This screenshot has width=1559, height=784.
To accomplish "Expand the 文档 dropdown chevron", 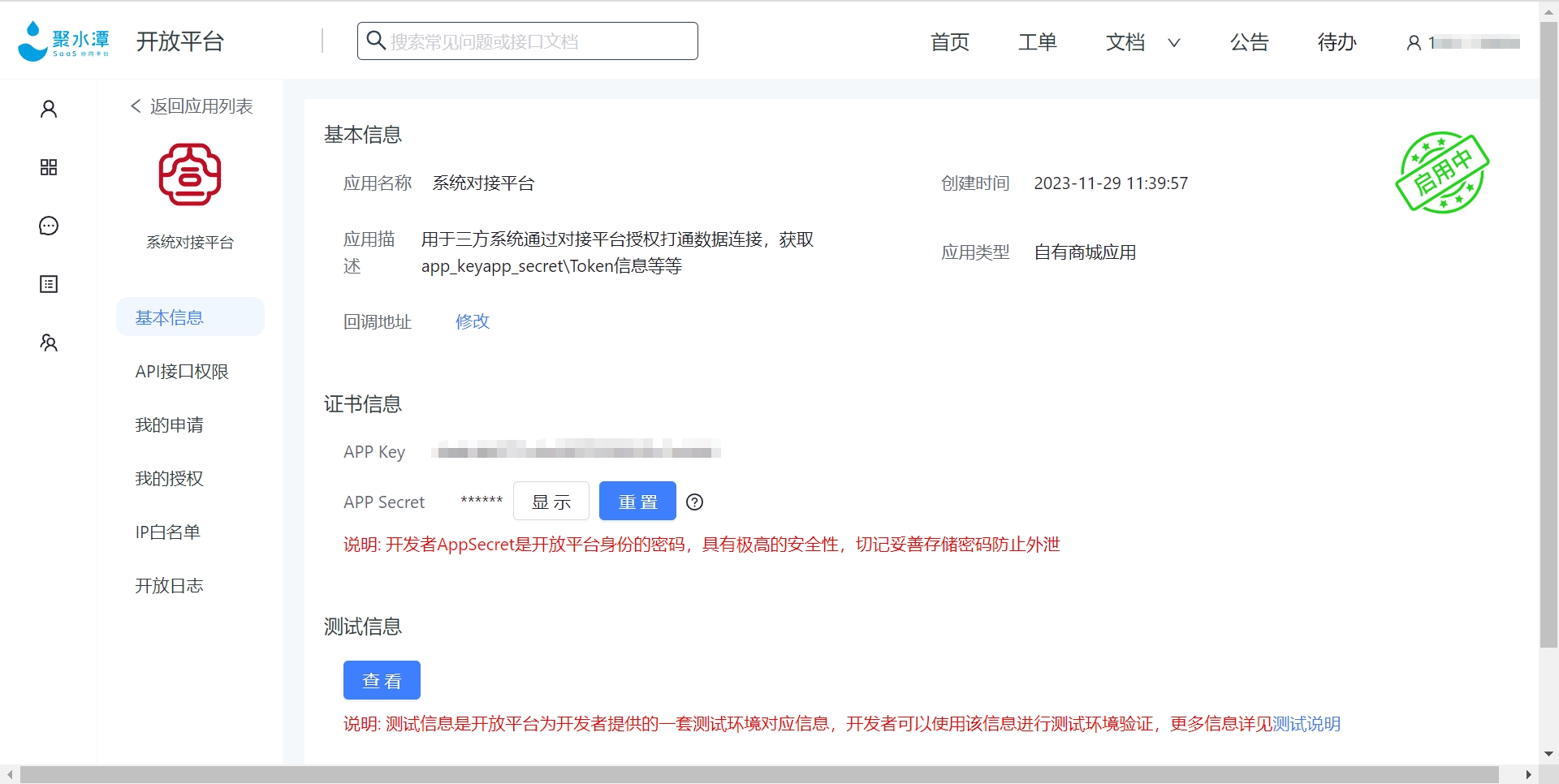I will (1174, 44).
